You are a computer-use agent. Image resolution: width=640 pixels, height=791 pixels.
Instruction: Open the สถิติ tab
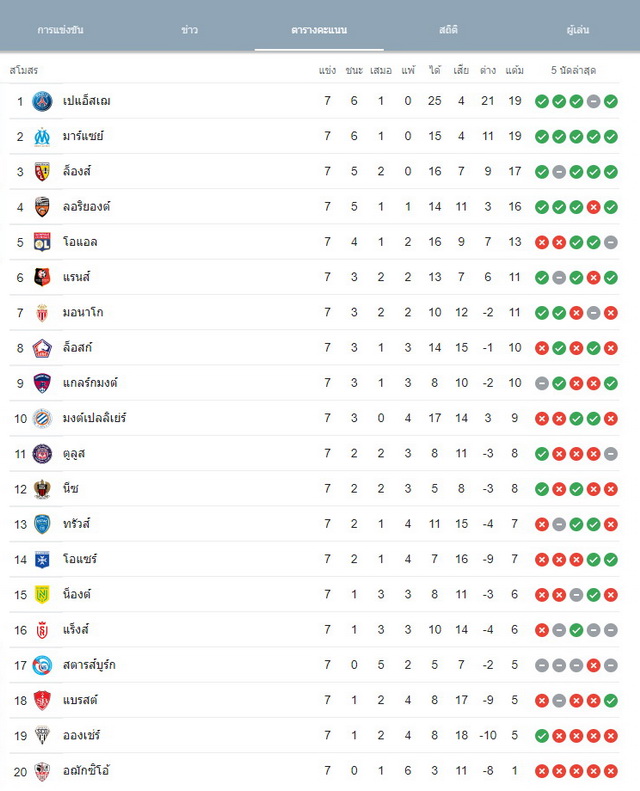click(x=448, y=30)
